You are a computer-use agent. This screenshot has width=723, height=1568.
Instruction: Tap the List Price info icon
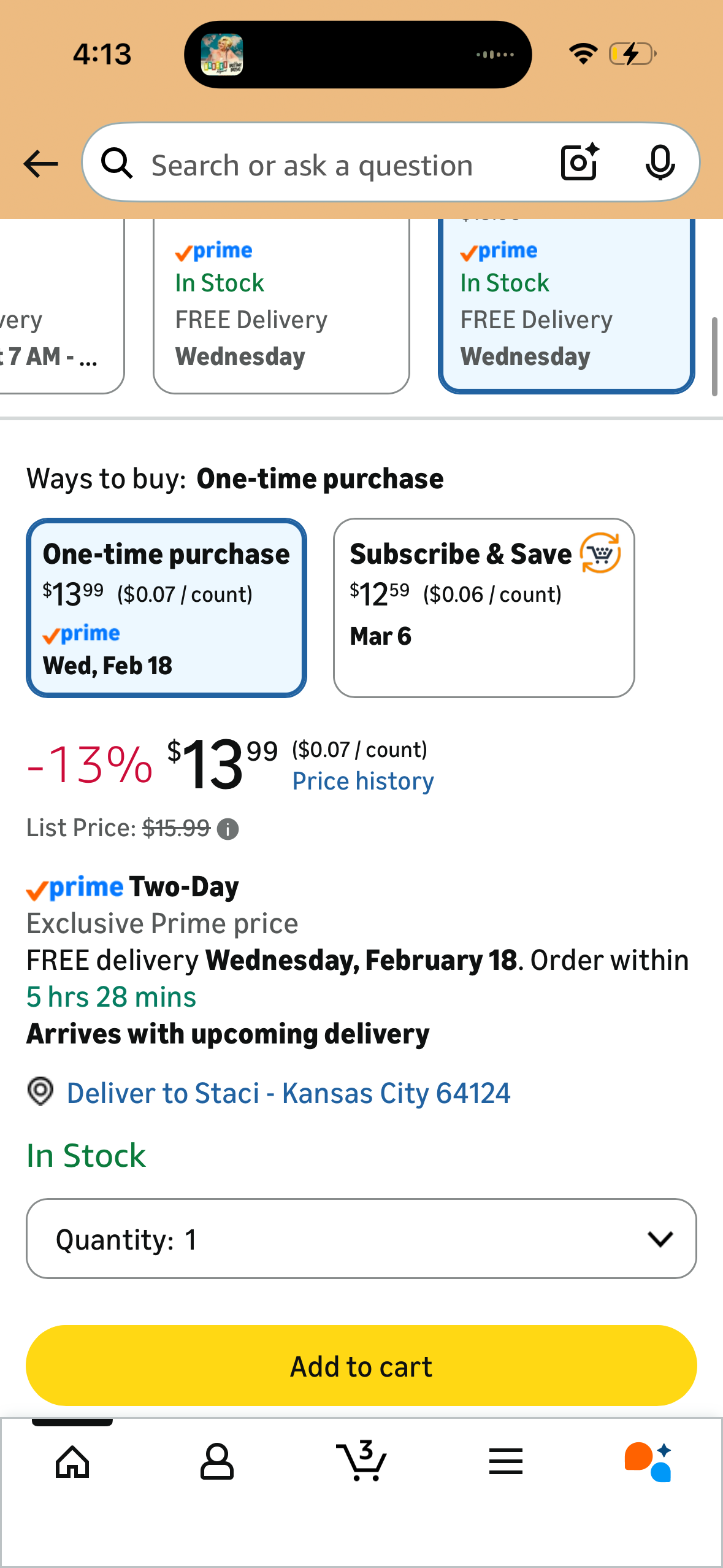[228, 829]
